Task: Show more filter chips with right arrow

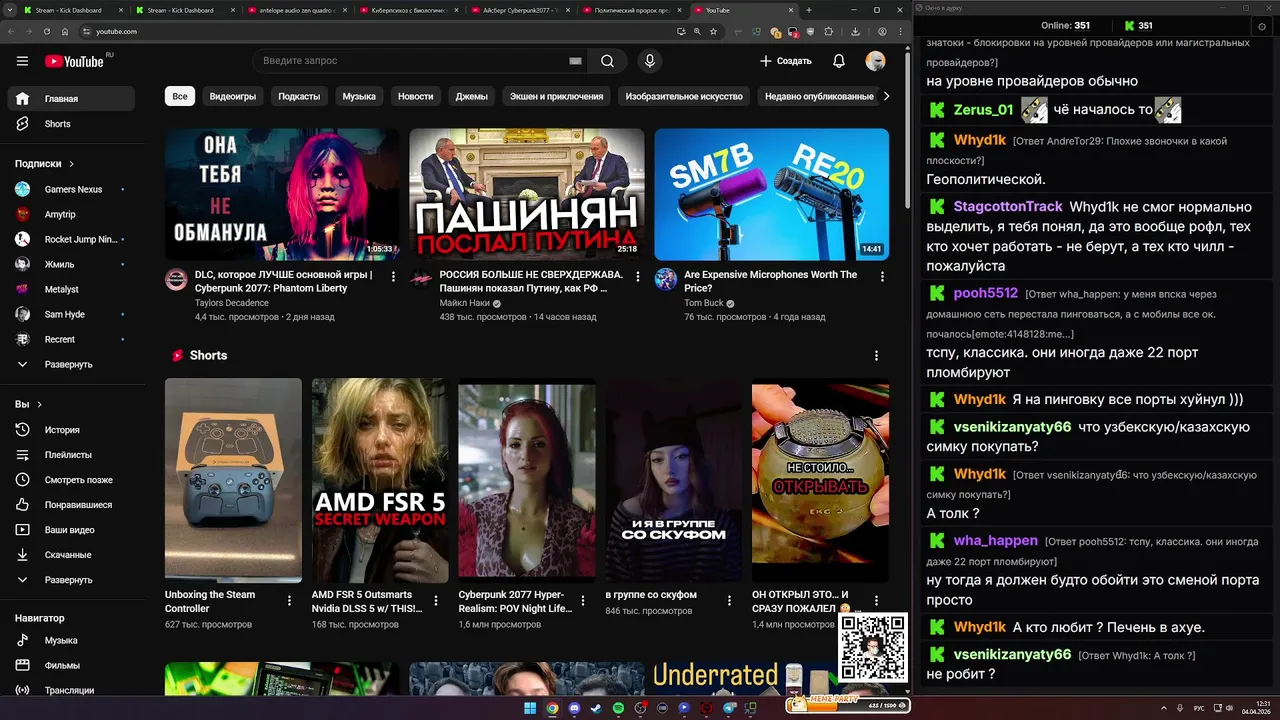Action: click(x=885, y=96)
